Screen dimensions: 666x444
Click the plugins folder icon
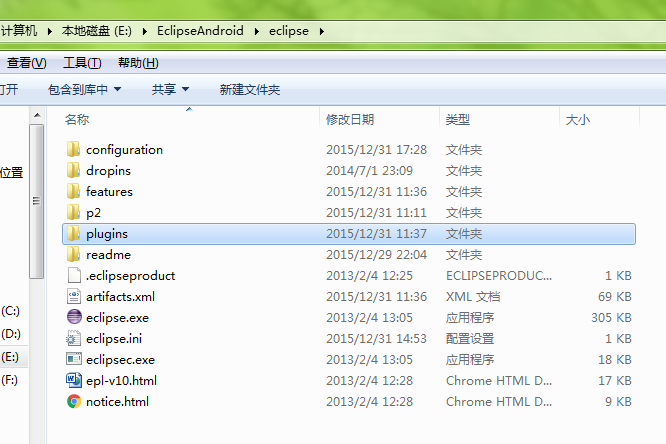pyautogui.click(x=73, y=234)
